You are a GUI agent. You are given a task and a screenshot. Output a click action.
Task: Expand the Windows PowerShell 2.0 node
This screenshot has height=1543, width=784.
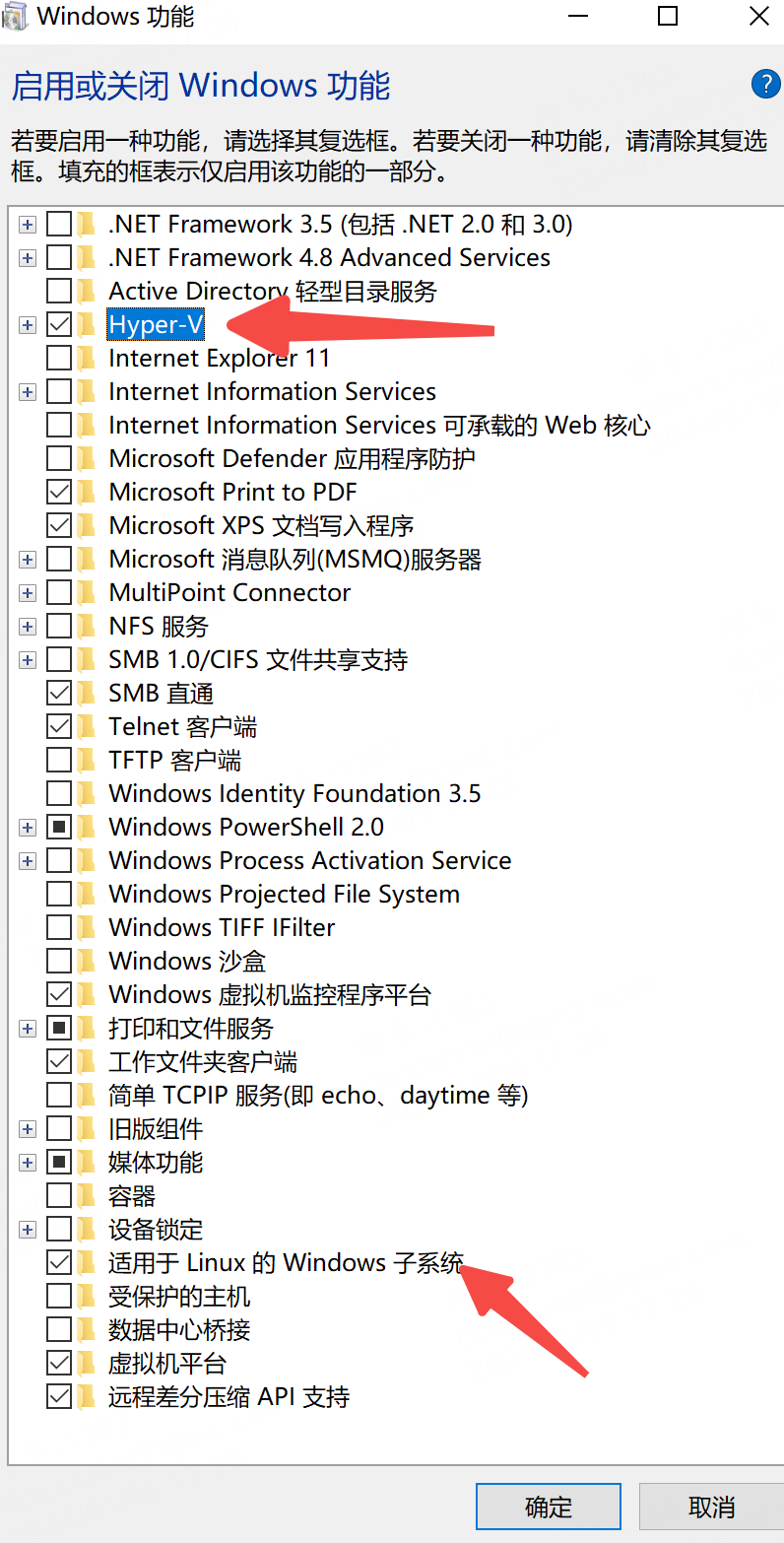pos(28,828)
